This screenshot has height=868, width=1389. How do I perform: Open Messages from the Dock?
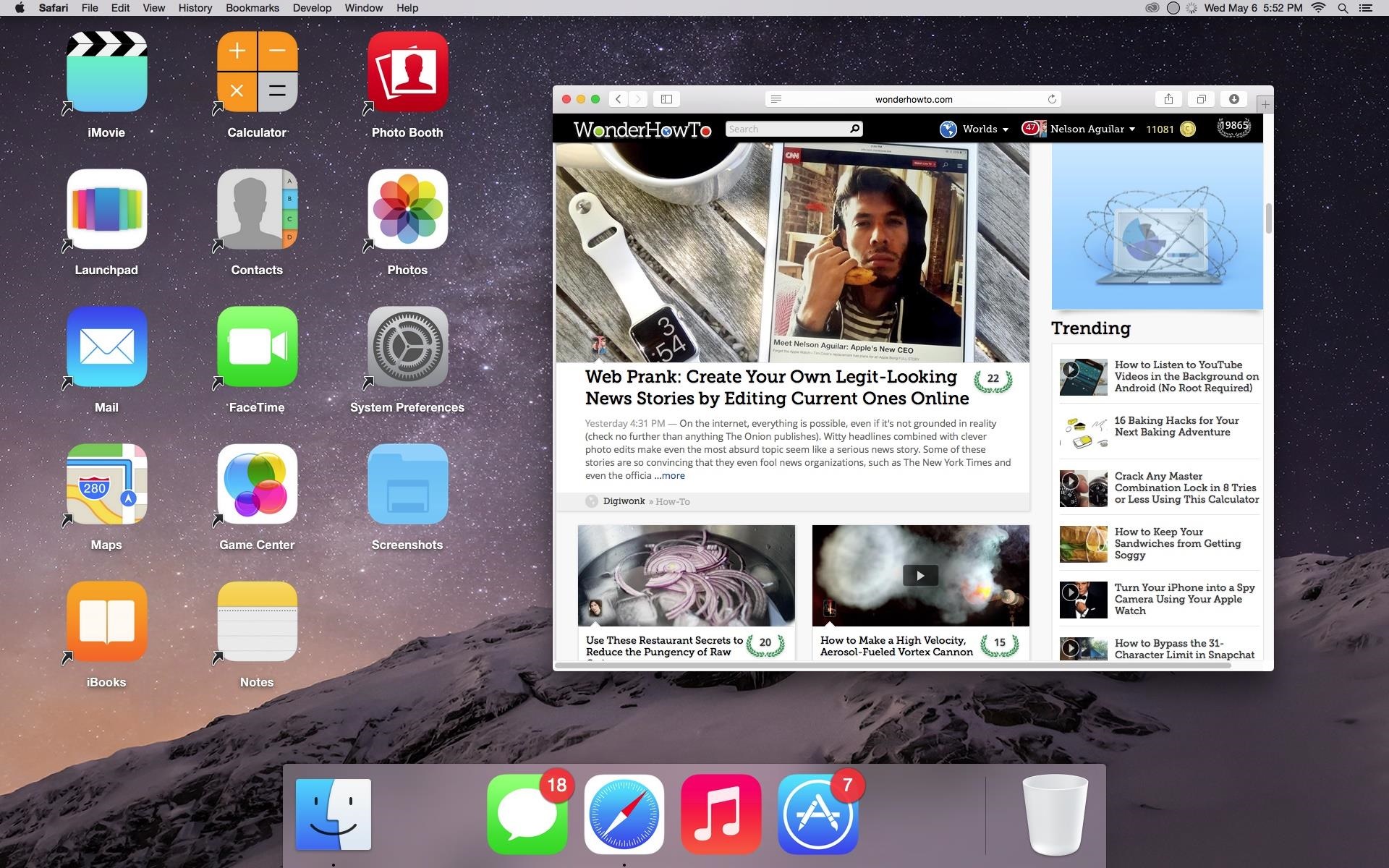point(527,814)
